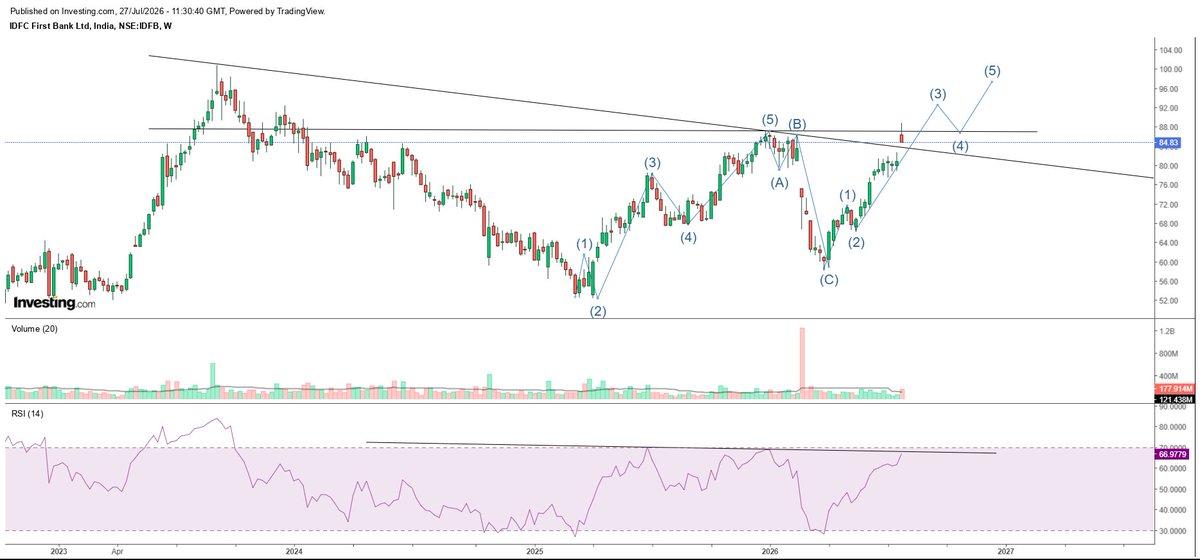Screen dimensions: 1200x560
Task: Click the (C) wave label
Action: click(829, 279)
